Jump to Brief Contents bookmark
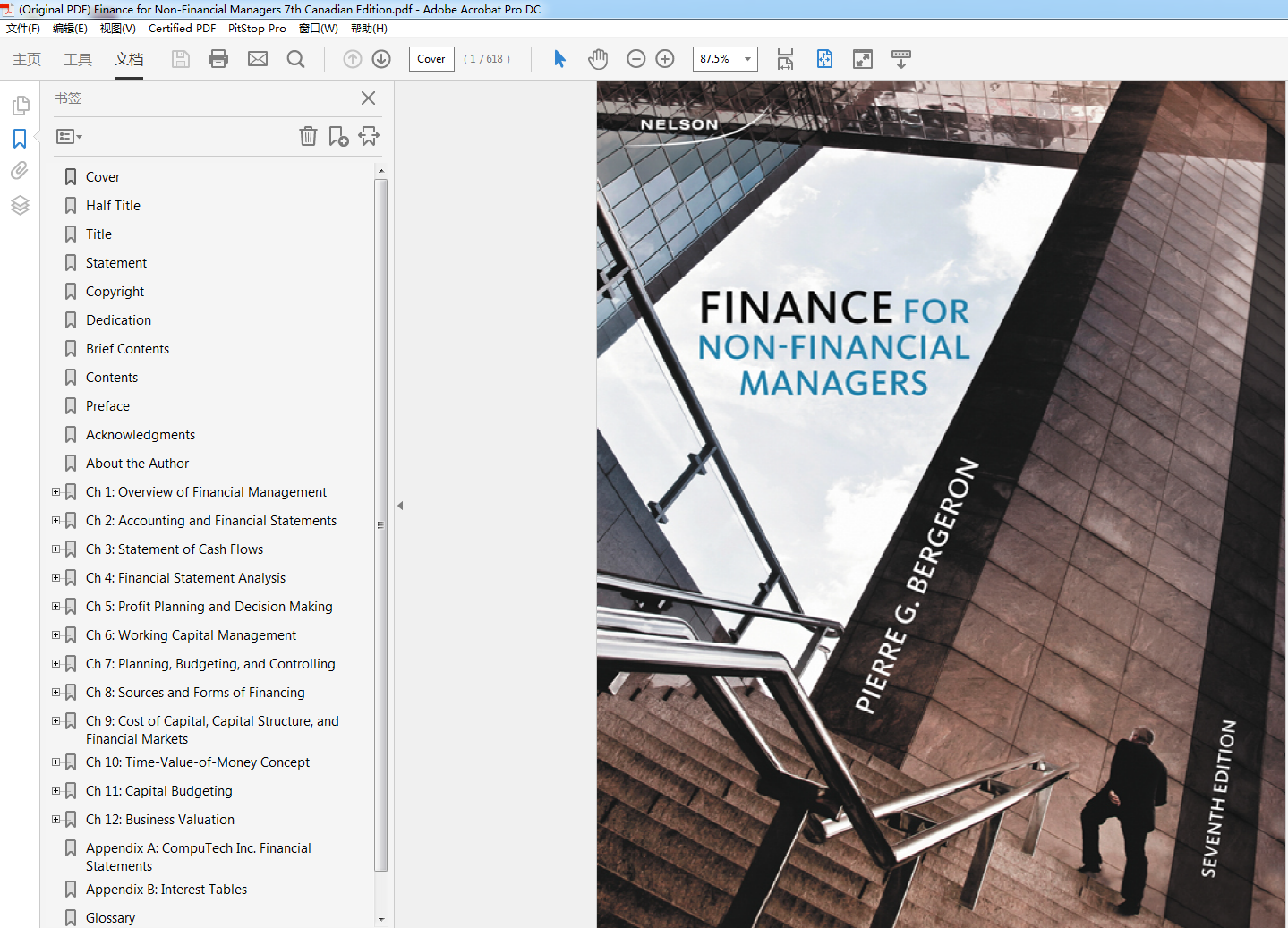Screen dimensions: 1288x928 (x=127, y=349)
